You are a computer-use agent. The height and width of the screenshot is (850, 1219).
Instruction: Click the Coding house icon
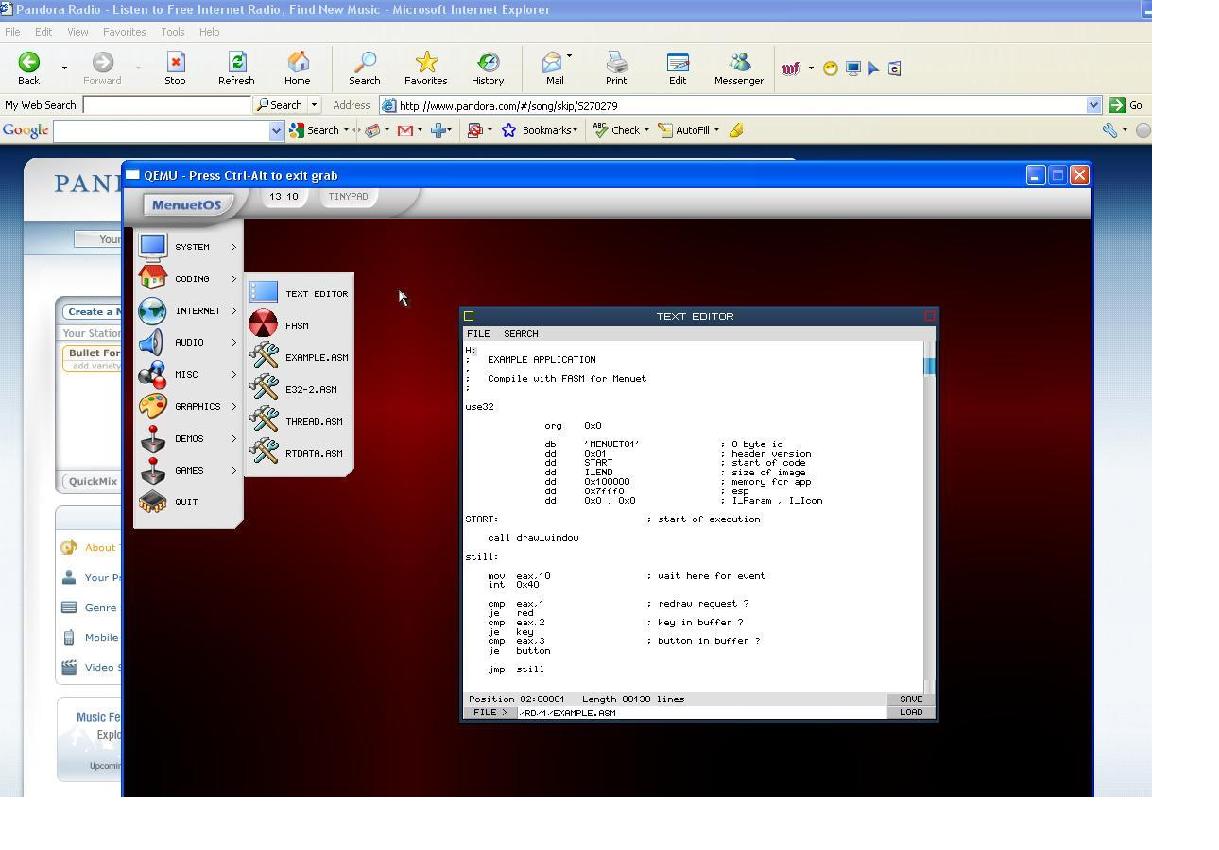pos(153,278)
